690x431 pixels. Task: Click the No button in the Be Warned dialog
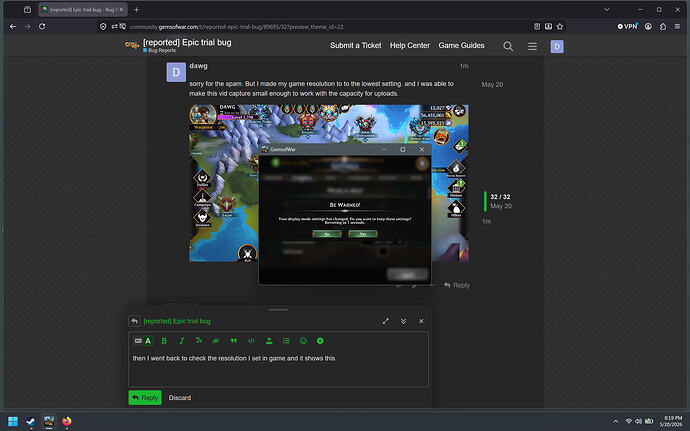pos(327,234)
